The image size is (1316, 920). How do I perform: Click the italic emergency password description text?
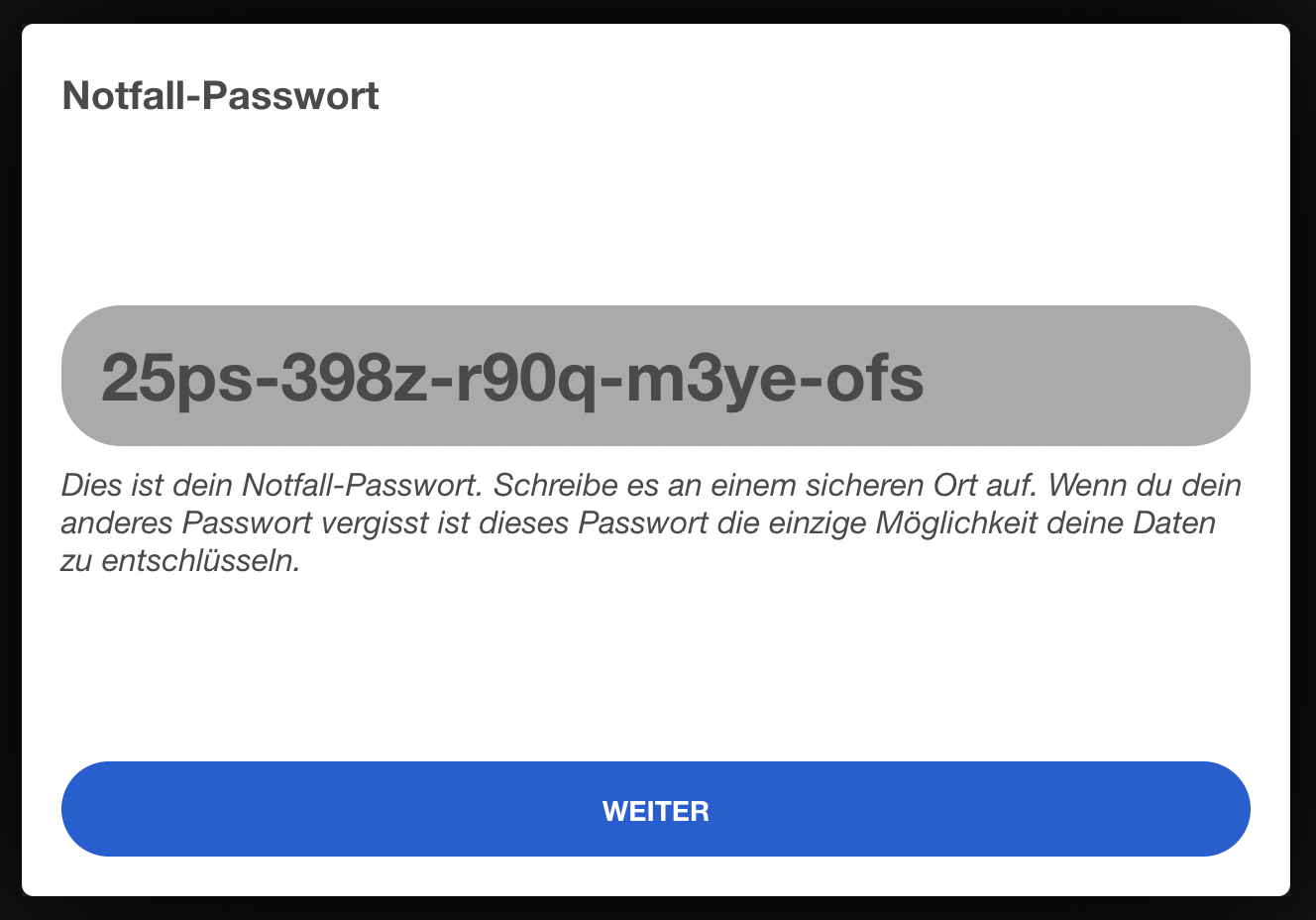tap(650, 522)
